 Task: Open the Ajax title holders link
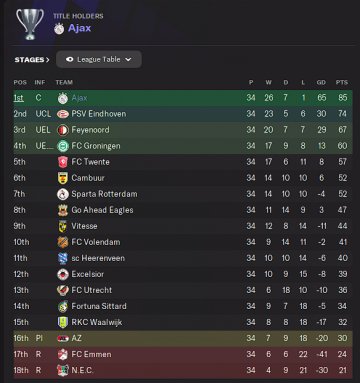[79, 28]
